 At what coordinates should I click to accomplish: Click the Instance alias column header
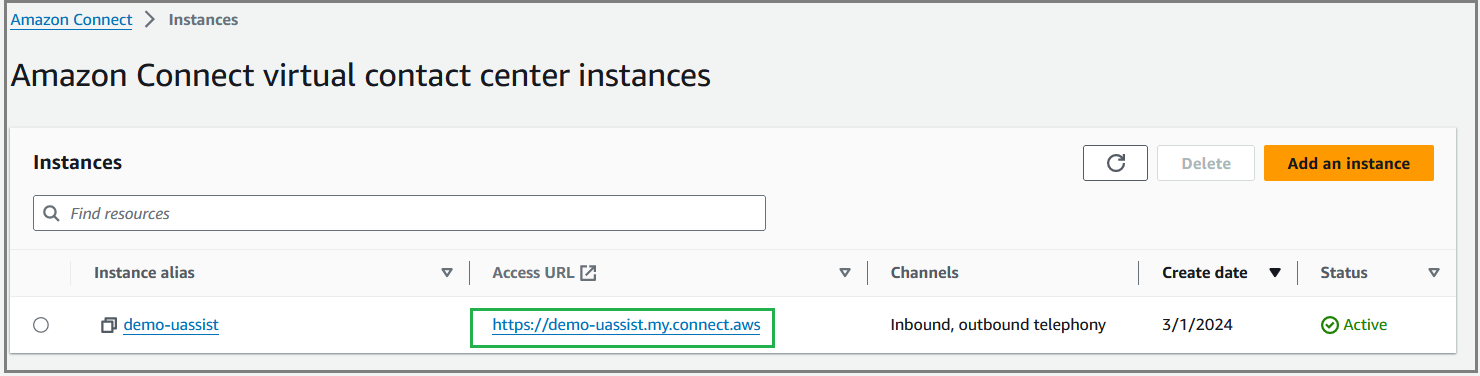144,272
